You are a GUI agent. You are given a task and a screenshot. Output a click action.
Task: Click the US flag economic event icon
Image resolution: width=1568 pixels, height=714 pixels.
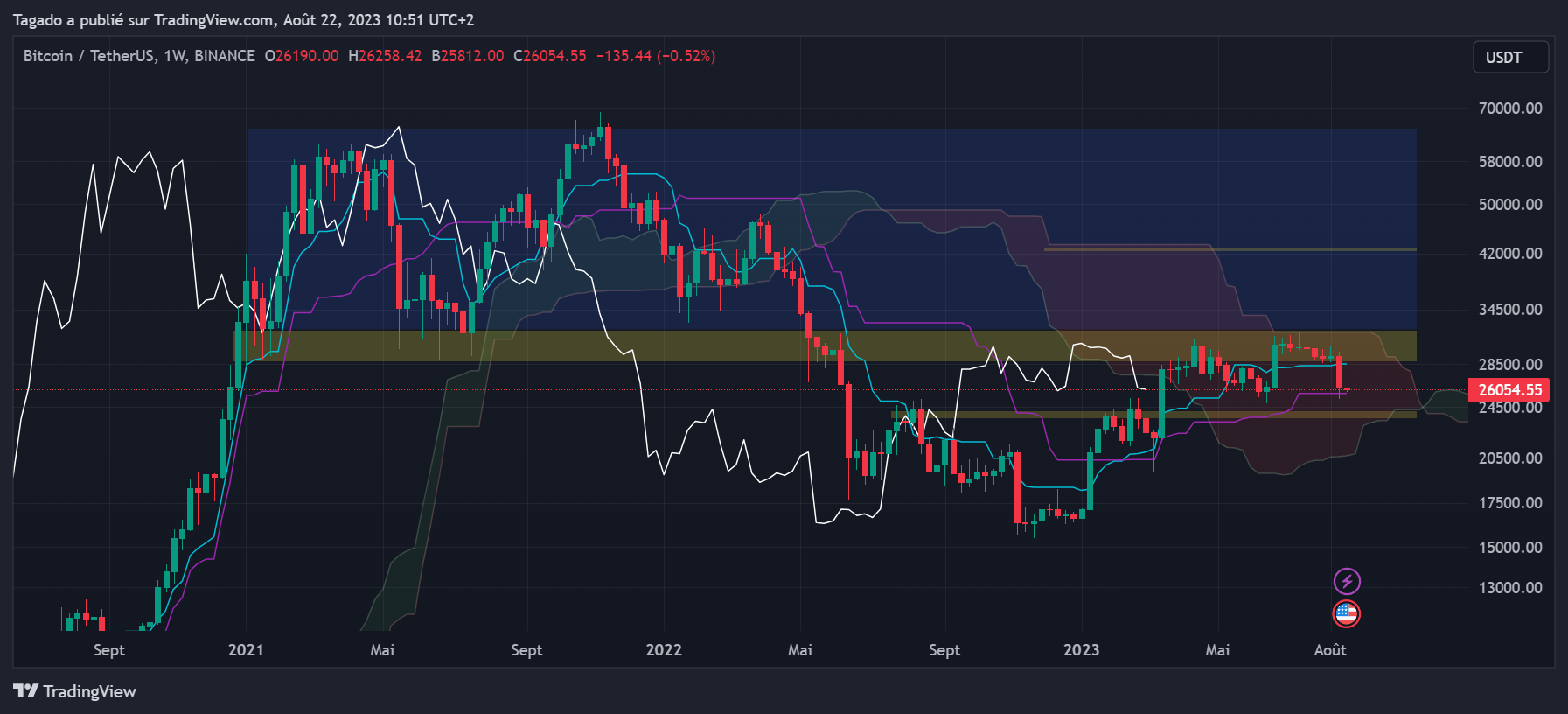pos(1347,613)
